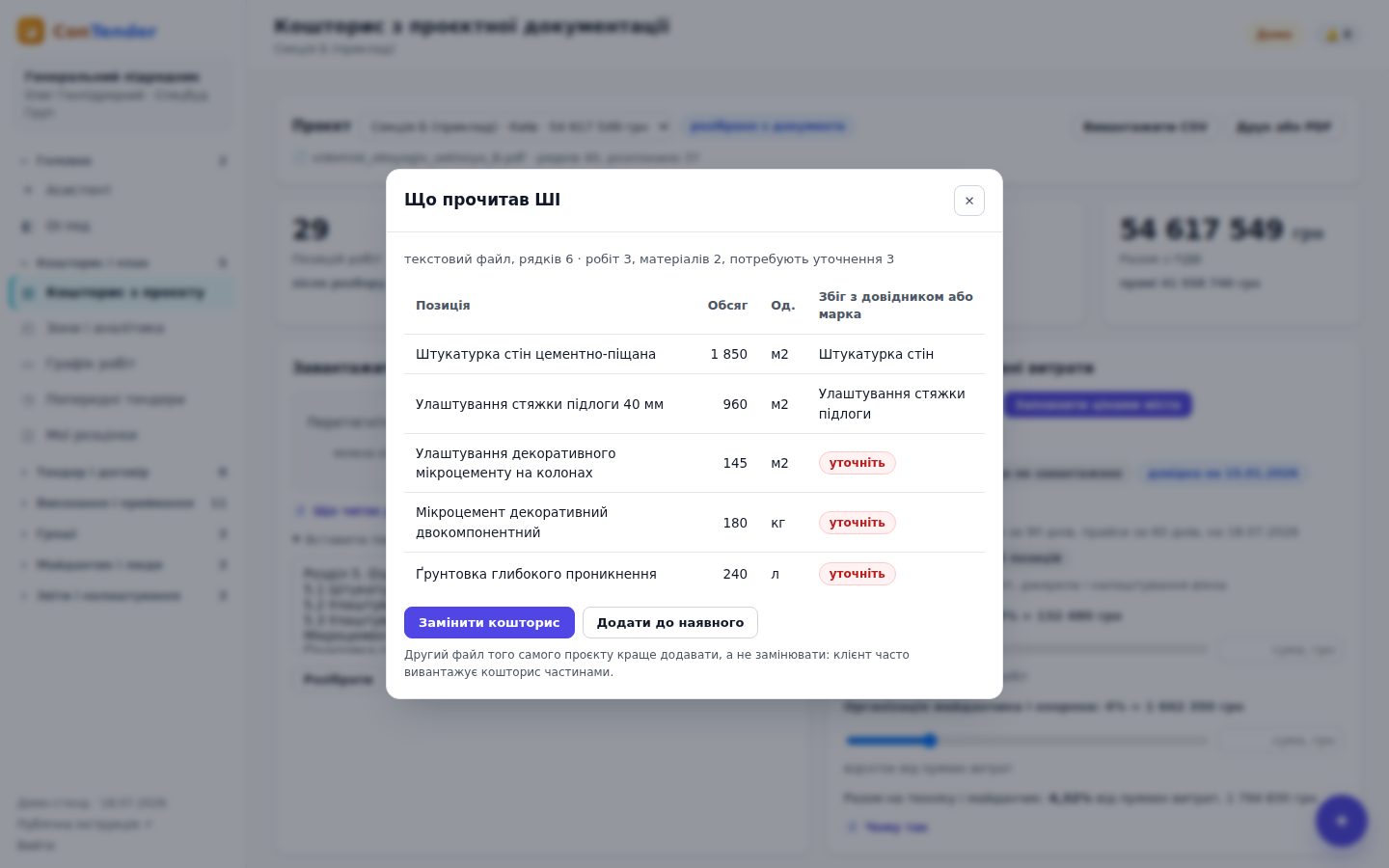1389x868 pixels.
Task: Open "уточніть" badge for Ґрунтовка глибокого проникнення
Action: click(858, 574)
